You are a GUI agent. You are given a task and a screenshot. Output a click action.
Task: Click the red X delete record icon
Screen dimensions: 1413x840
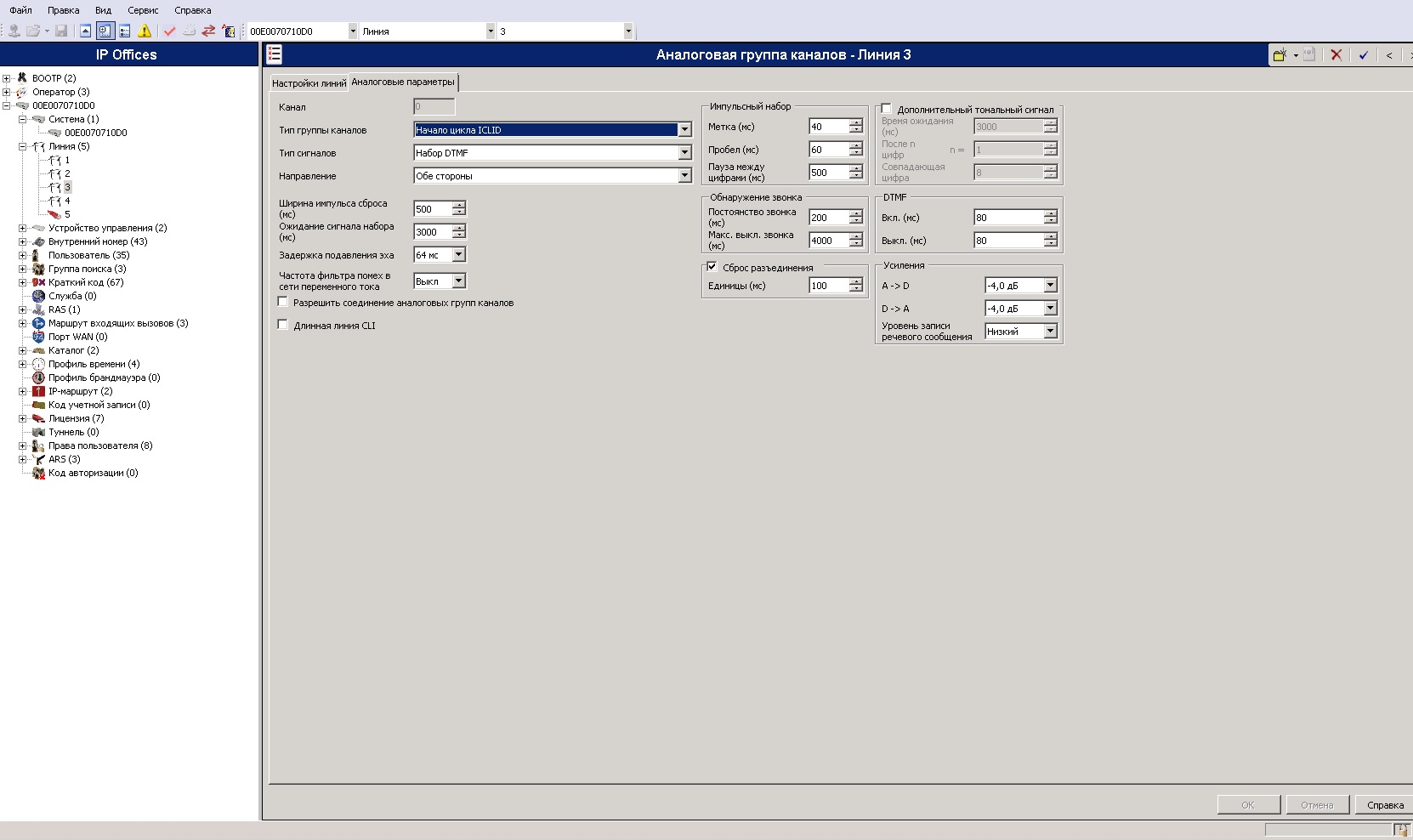coord(1336,54)
